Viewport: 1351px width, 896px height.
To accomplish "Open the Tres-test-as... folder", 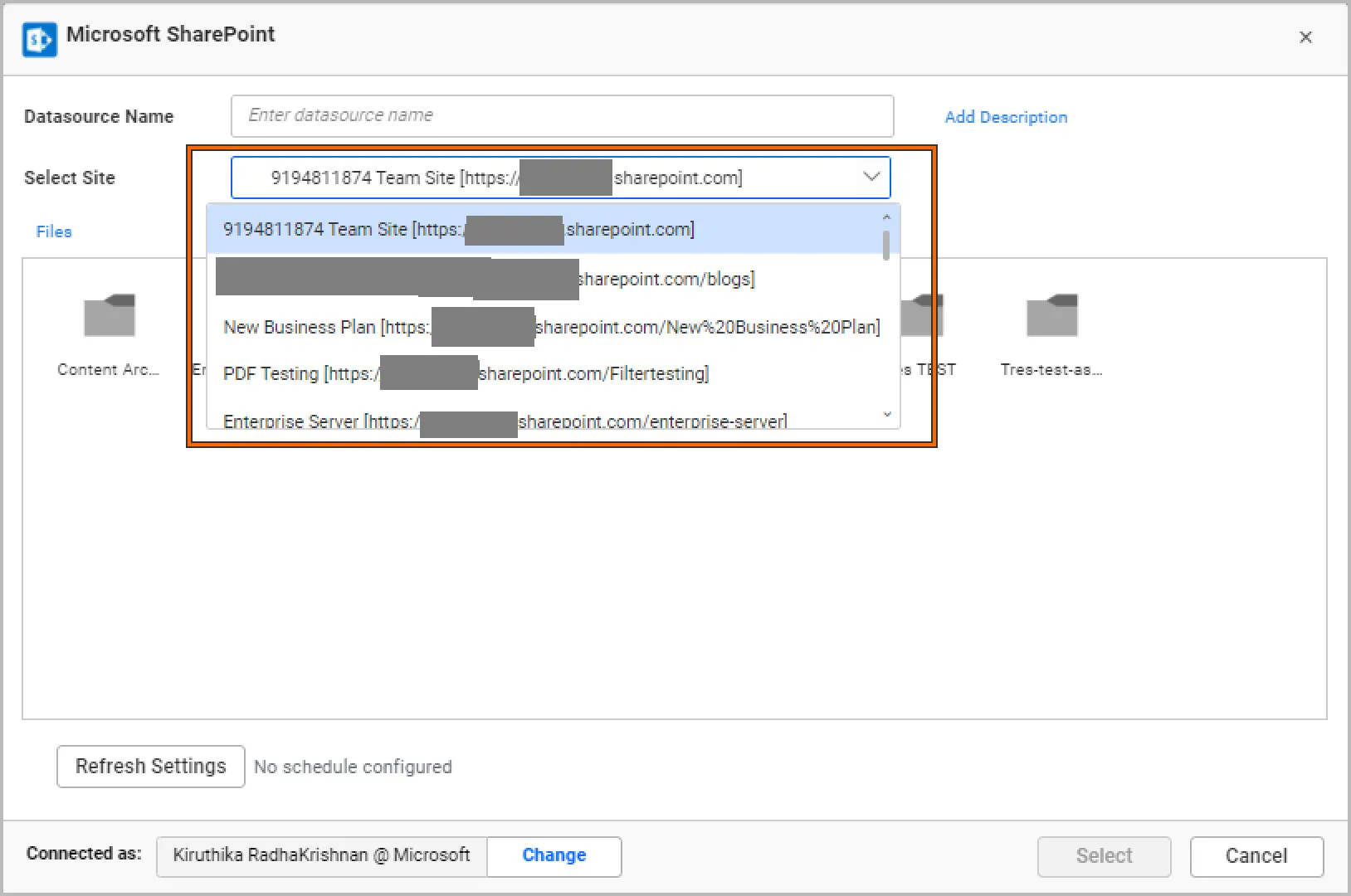I will pos(1051,316).
